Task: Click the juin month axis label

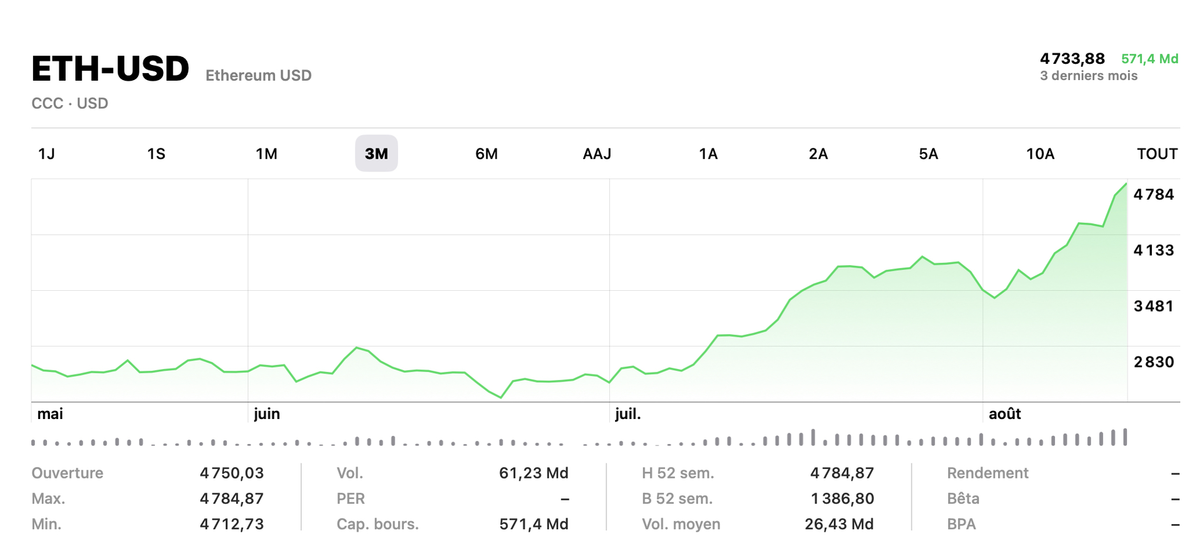Action: (267, 413)
